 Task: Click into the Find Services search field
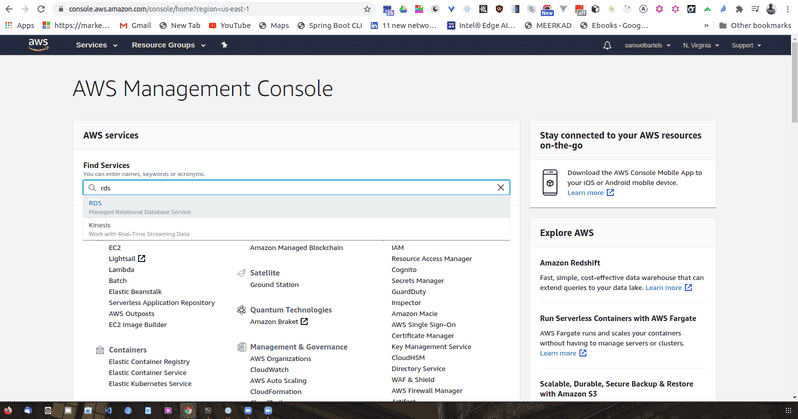296,187
